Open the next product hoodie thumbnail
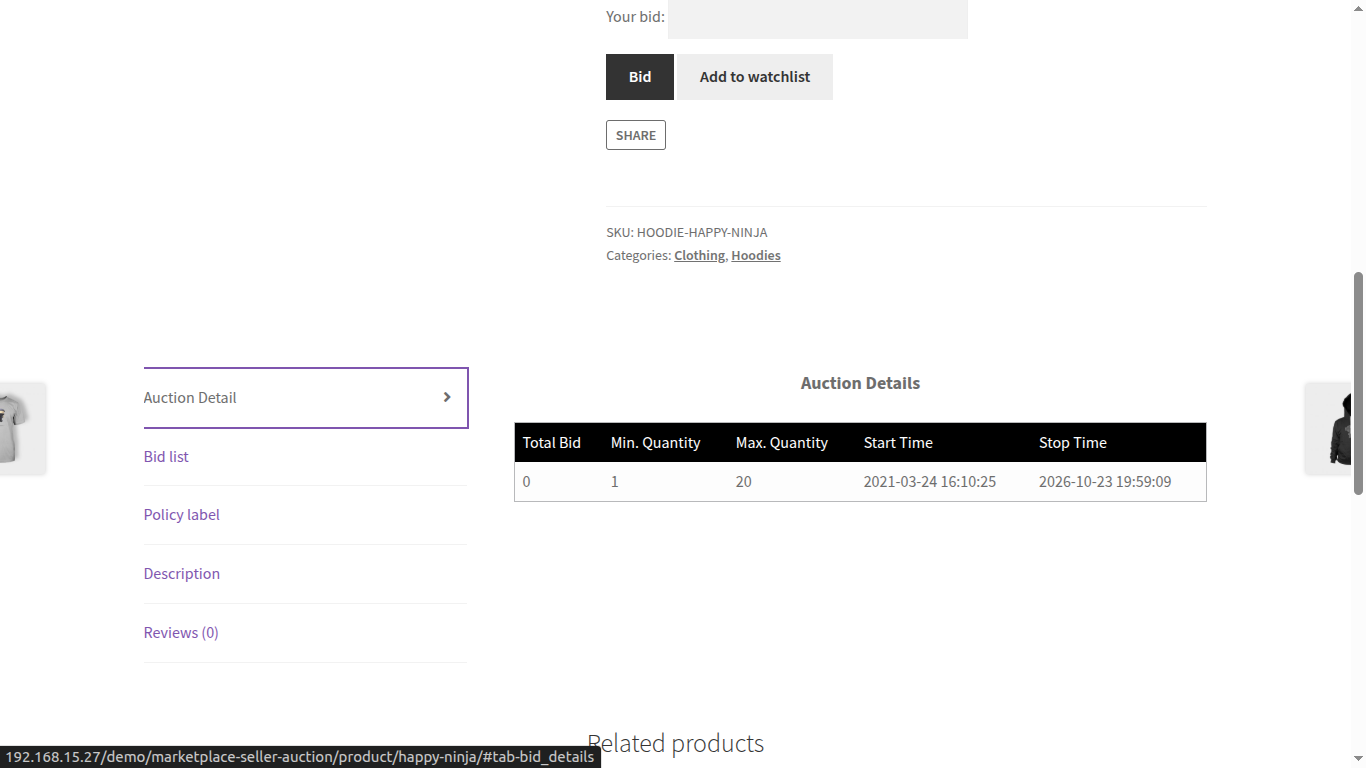The height and width of the screenshot is (768, 1366). pos(1337,428)
